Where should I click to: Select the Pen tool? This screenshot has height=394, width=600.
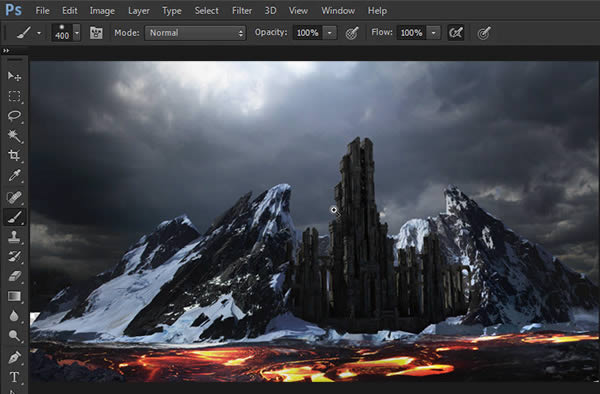(15, 358)
